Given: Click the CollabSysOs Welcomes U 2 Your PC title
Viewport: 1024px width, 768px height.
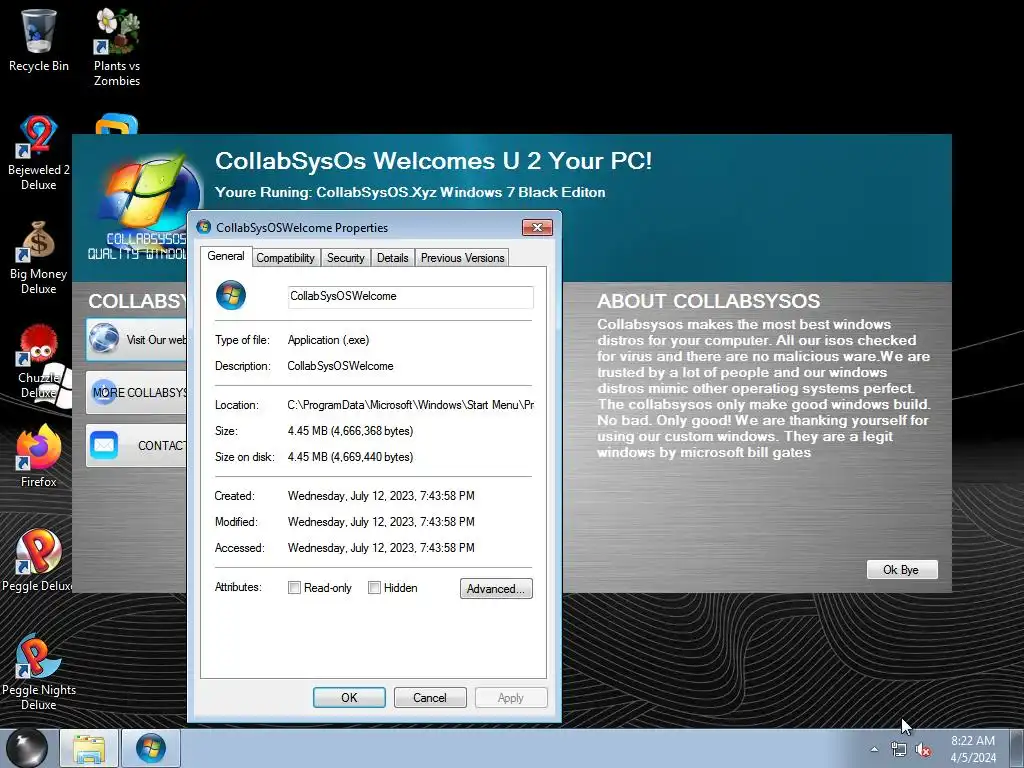Looking at the screenshot, I should pyautogui.click(x=434, y=161).
